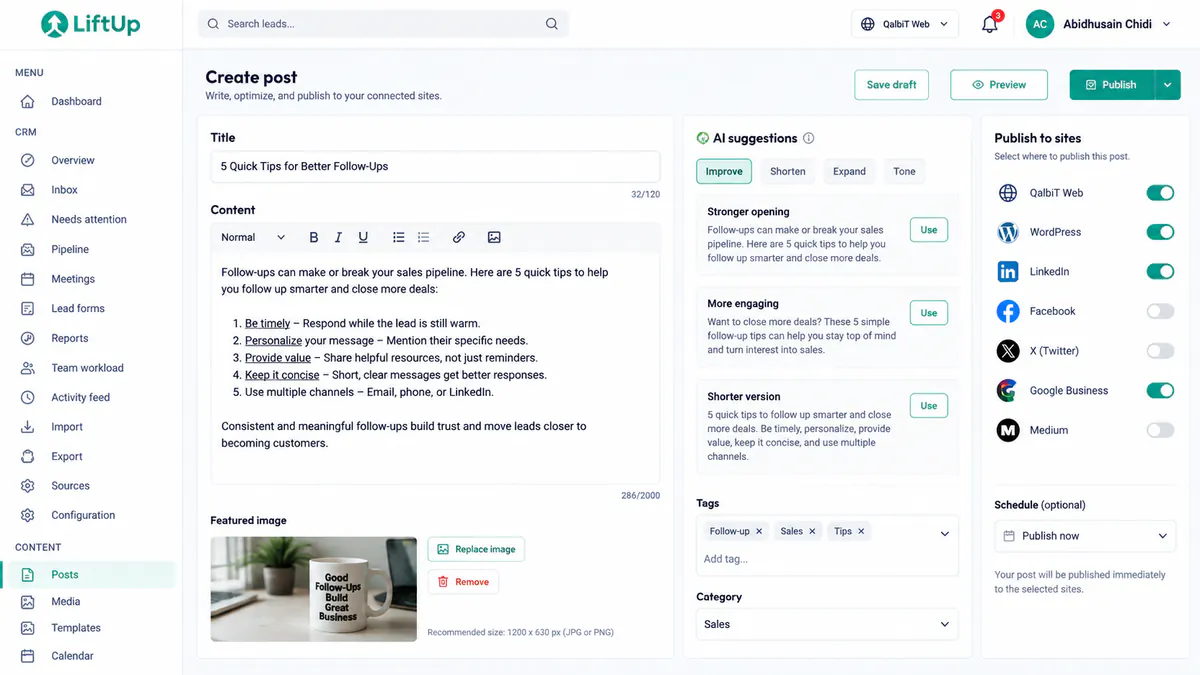Toggle underline formatting in editor
This screenshot has width=1200, height=675.
click(x=363, y=237)
